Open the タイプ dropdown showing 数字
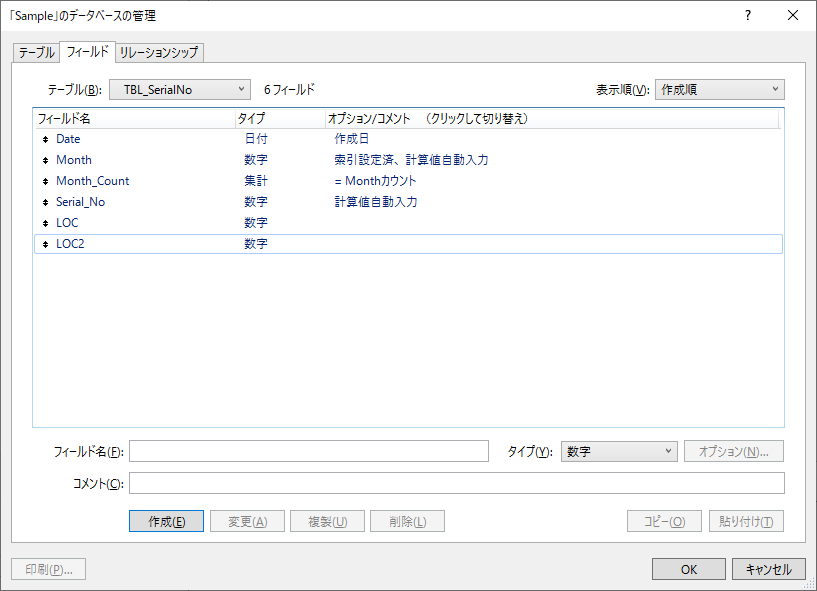817x591 pixels. pos(618,451)
